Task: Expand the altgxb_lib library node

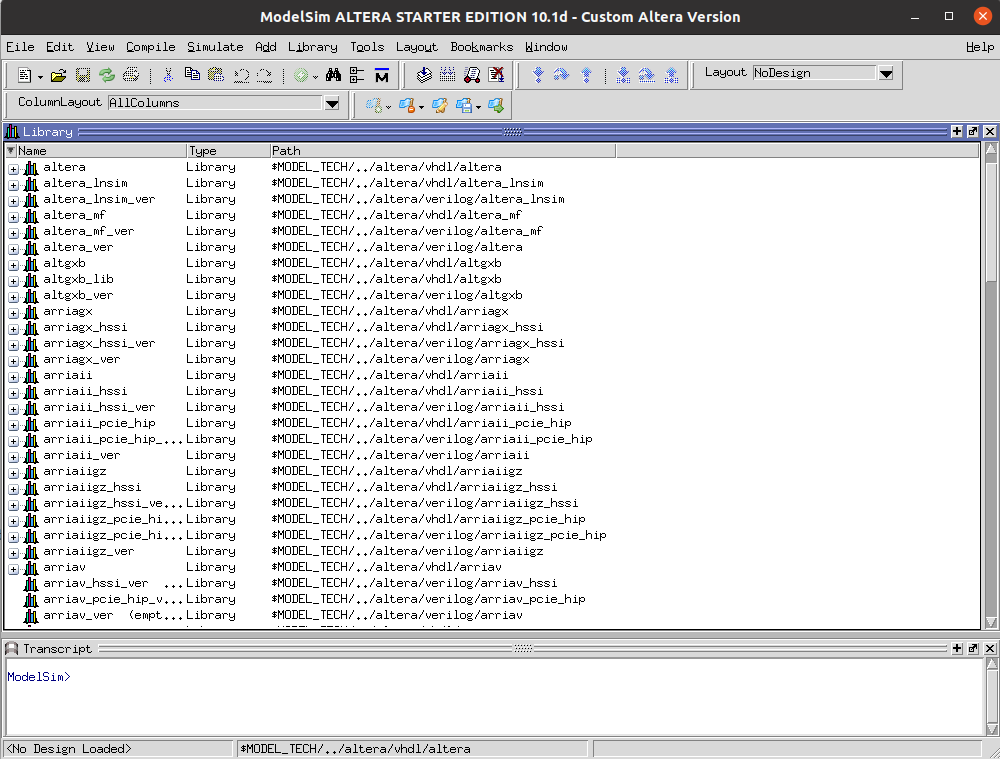Action: pyautogui.click(x=13, y=281)
